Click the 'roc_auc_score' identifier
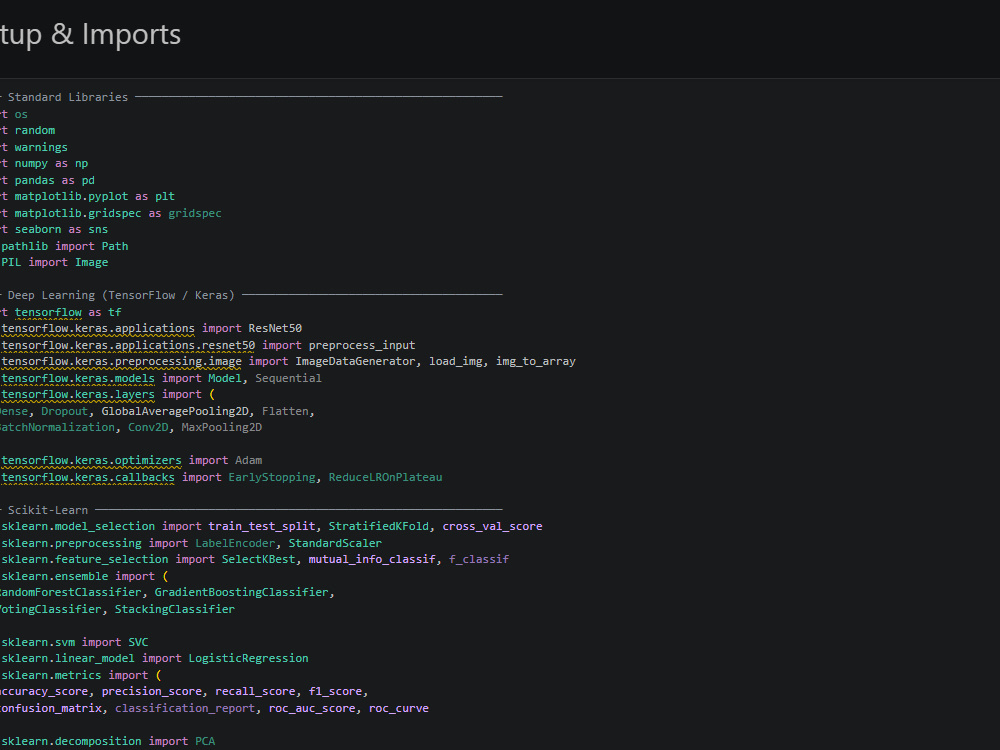The image size is (1000, 750). point(312,709)
